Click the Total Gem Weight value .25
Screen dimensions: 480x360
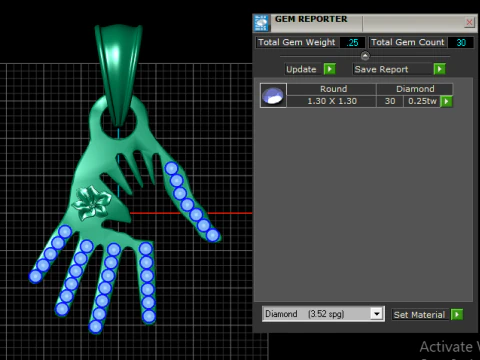pos(352,43)
